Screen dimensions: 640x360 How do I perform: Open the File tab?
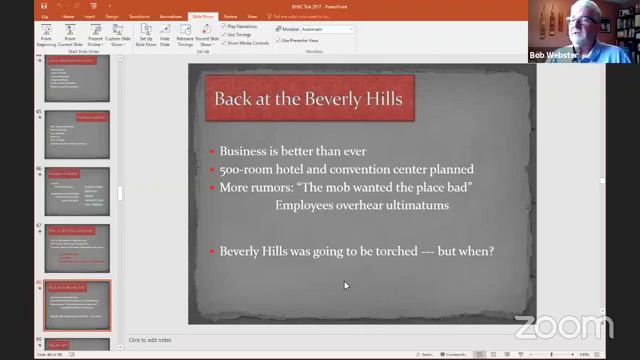click(45, 17)
